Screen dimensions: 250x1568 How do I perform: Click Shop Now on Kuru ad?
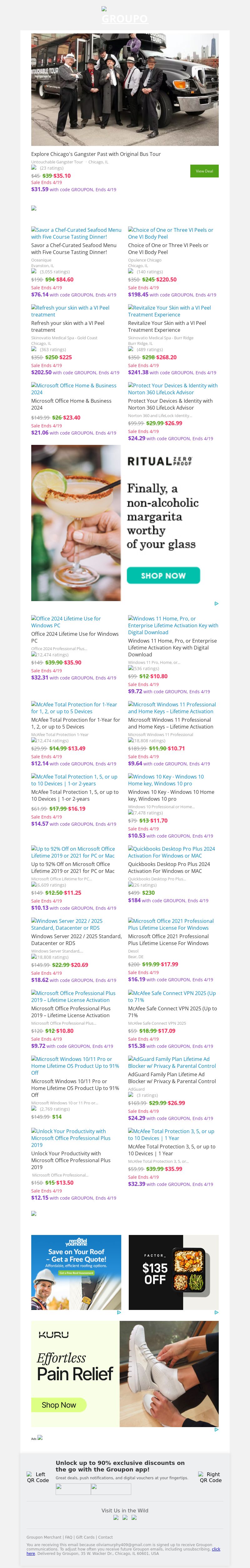click(x=59, y=1405)
